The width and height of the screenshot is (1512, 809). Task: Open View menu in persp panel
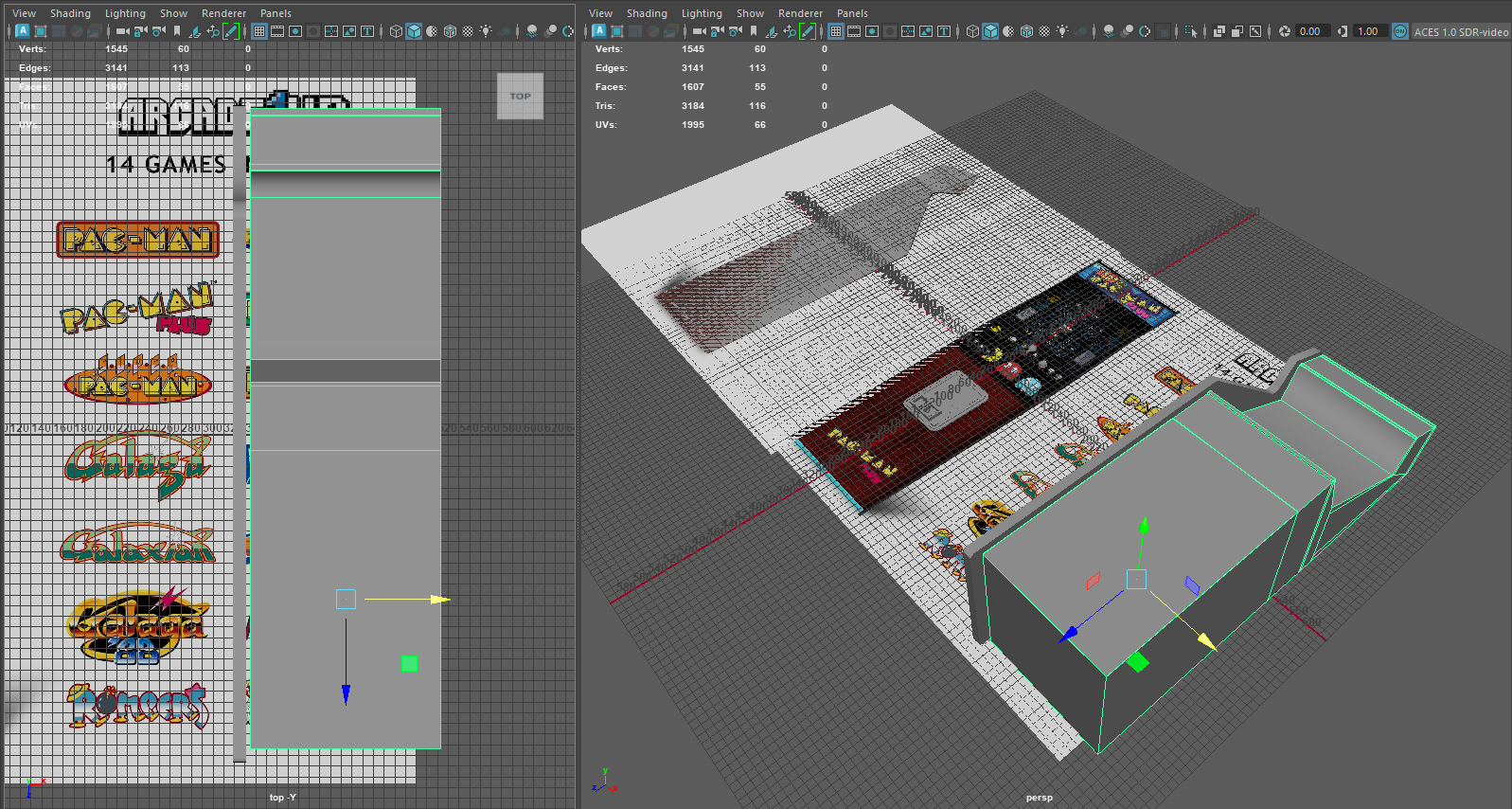[x=600, y=13]
